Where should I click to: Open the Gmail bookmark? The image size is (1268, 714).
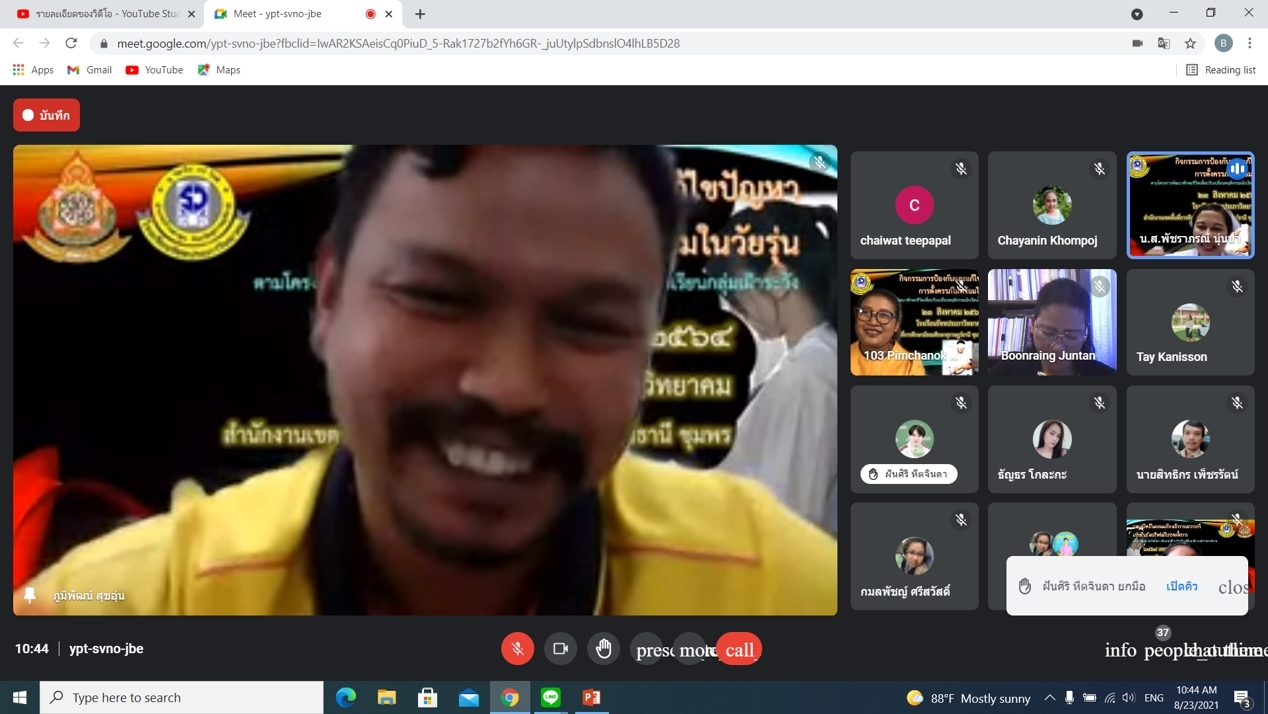tap(89, 70)
